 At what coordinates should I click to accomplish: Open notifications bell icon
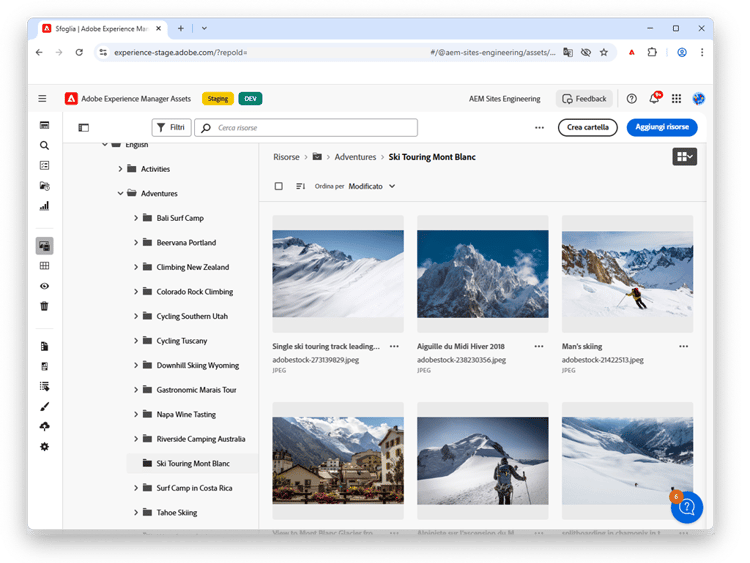(654, 98)
